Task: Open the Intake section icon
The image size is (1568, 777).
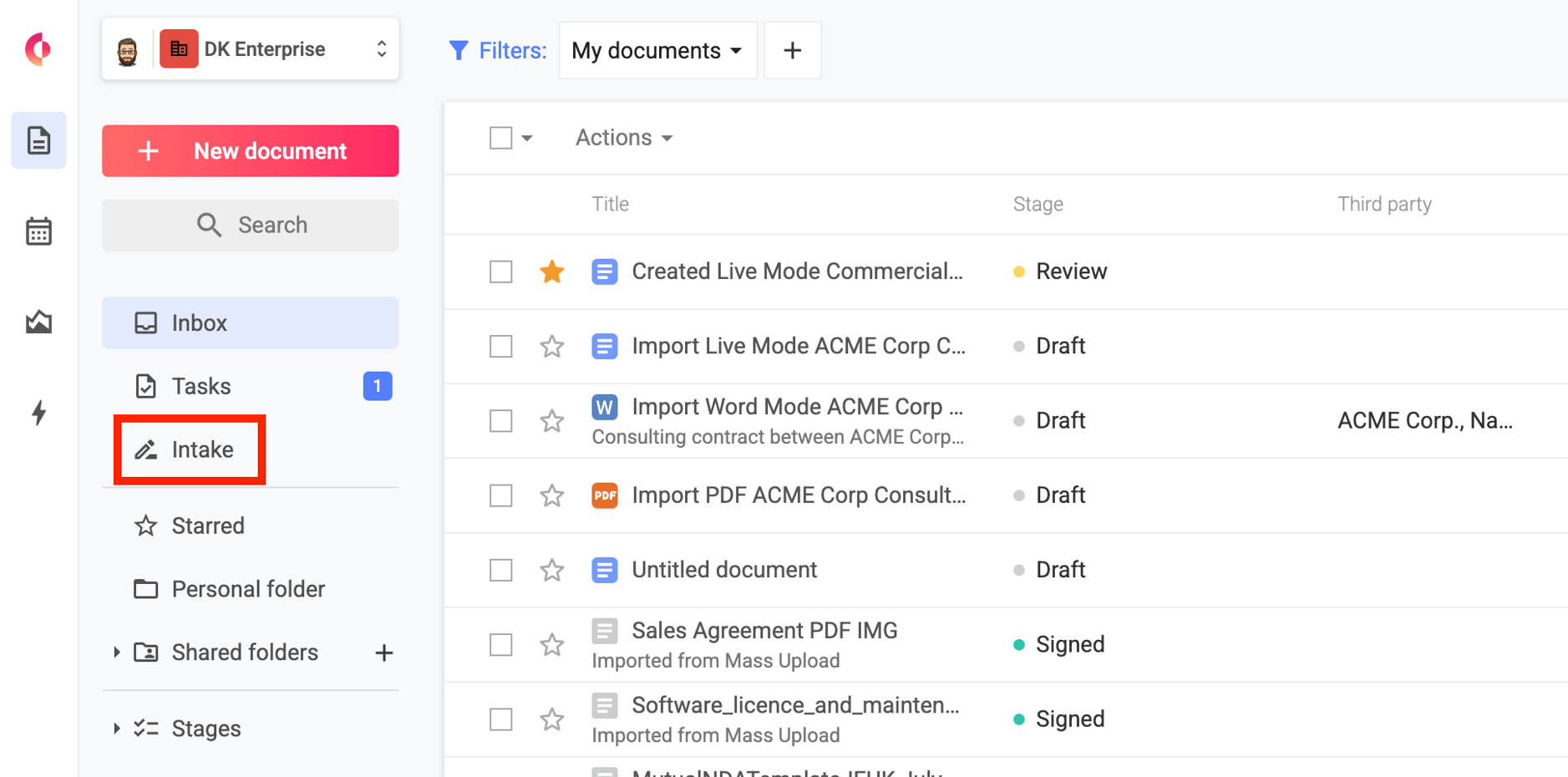Action: click(x=146, y=449)
